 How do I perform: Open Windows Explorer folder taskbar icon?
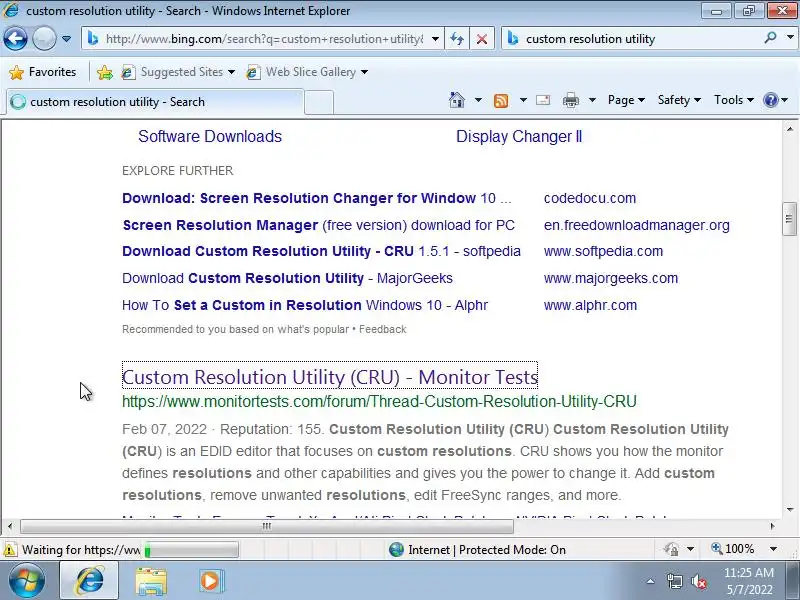coord(151,581)
